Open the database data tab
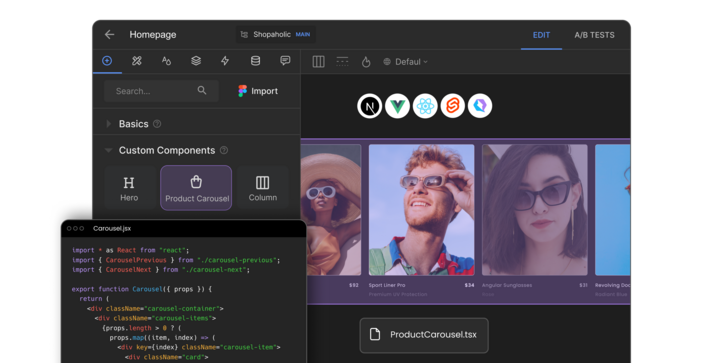 (x=255, y=61)
